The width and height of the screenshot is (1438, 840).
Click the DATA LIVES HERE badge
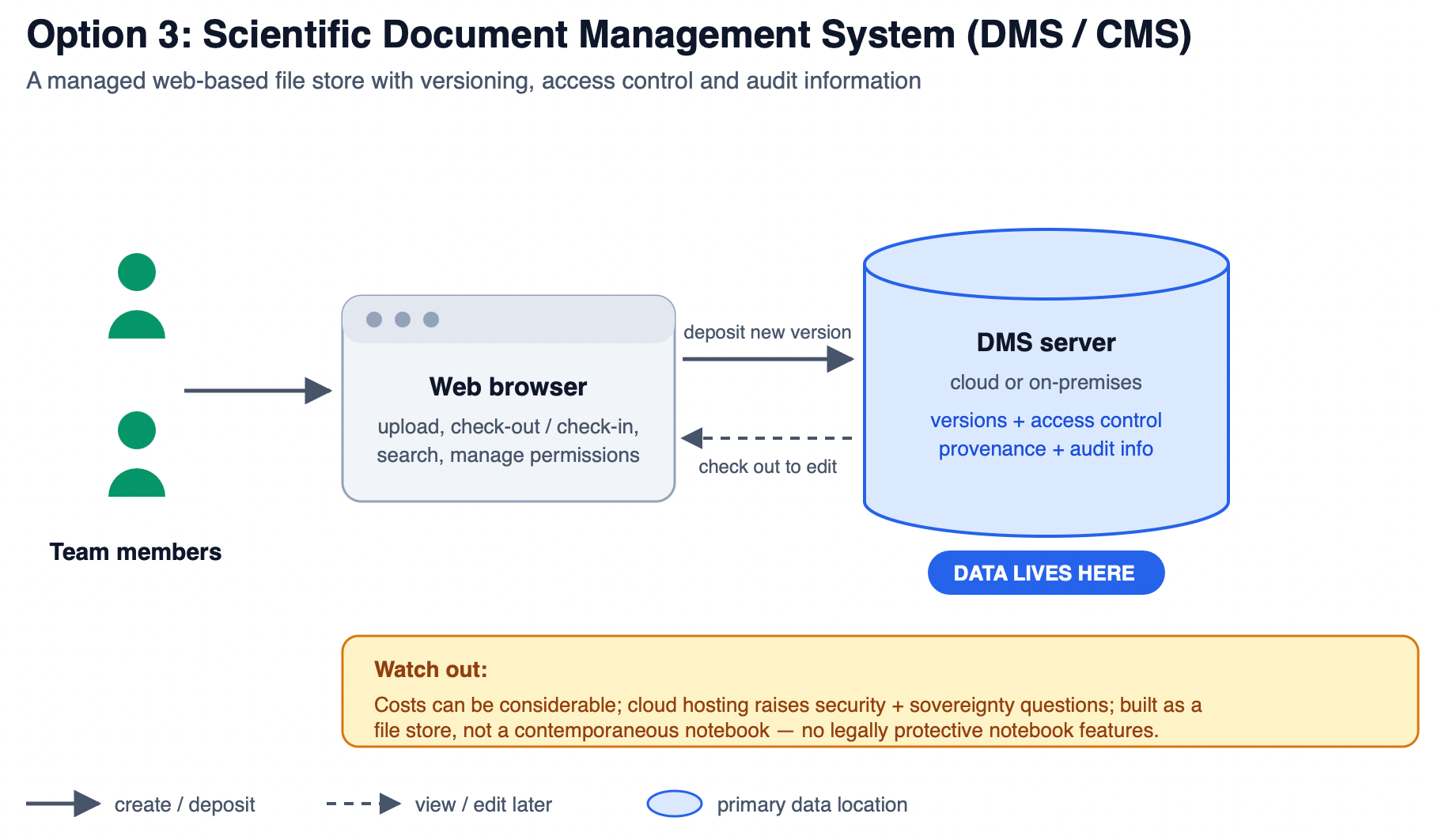(x=1046, y=573)
